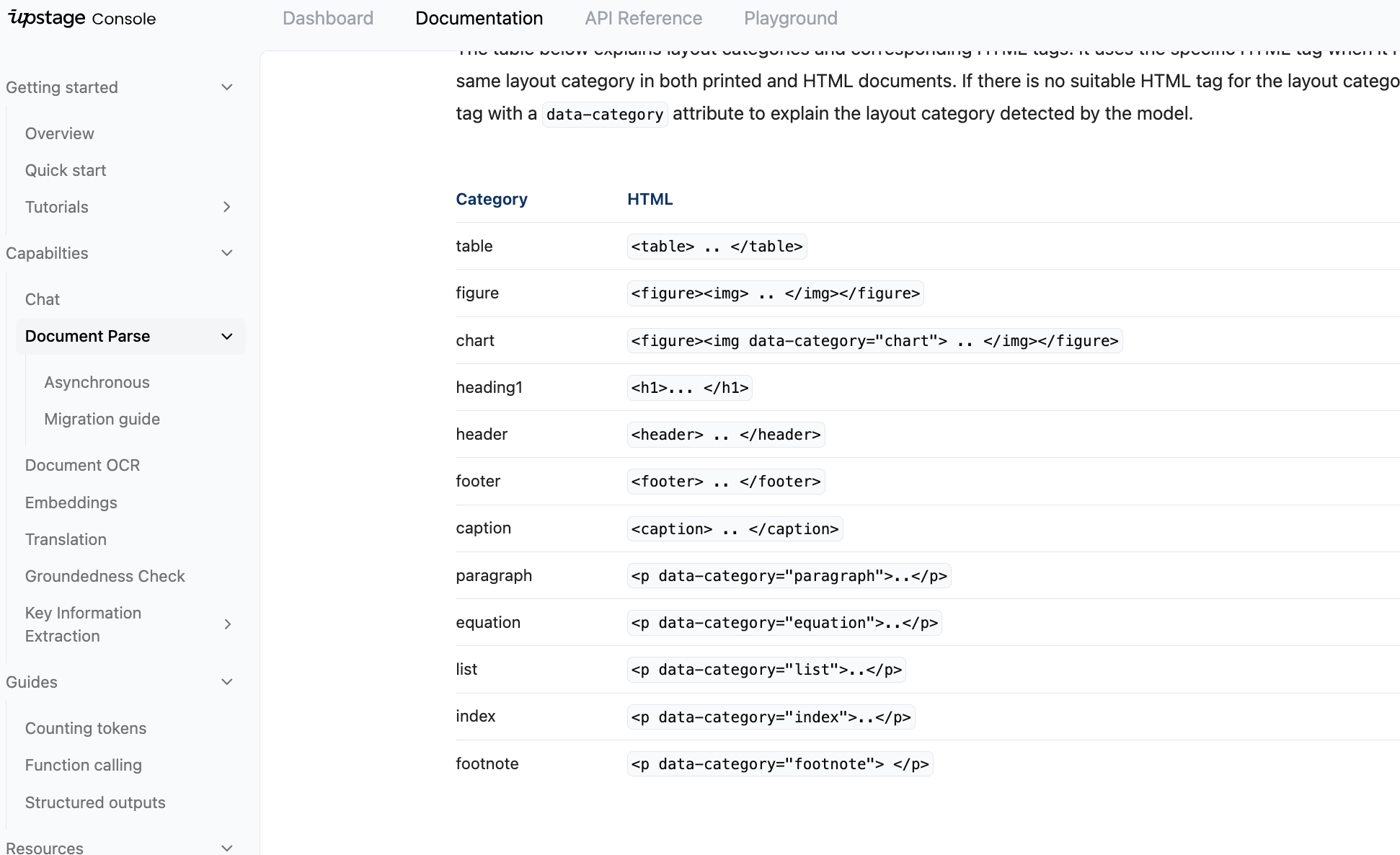Viewport: 1400px width, 855px height.
Task: Click the Category column header
Action: click(491, 199)
